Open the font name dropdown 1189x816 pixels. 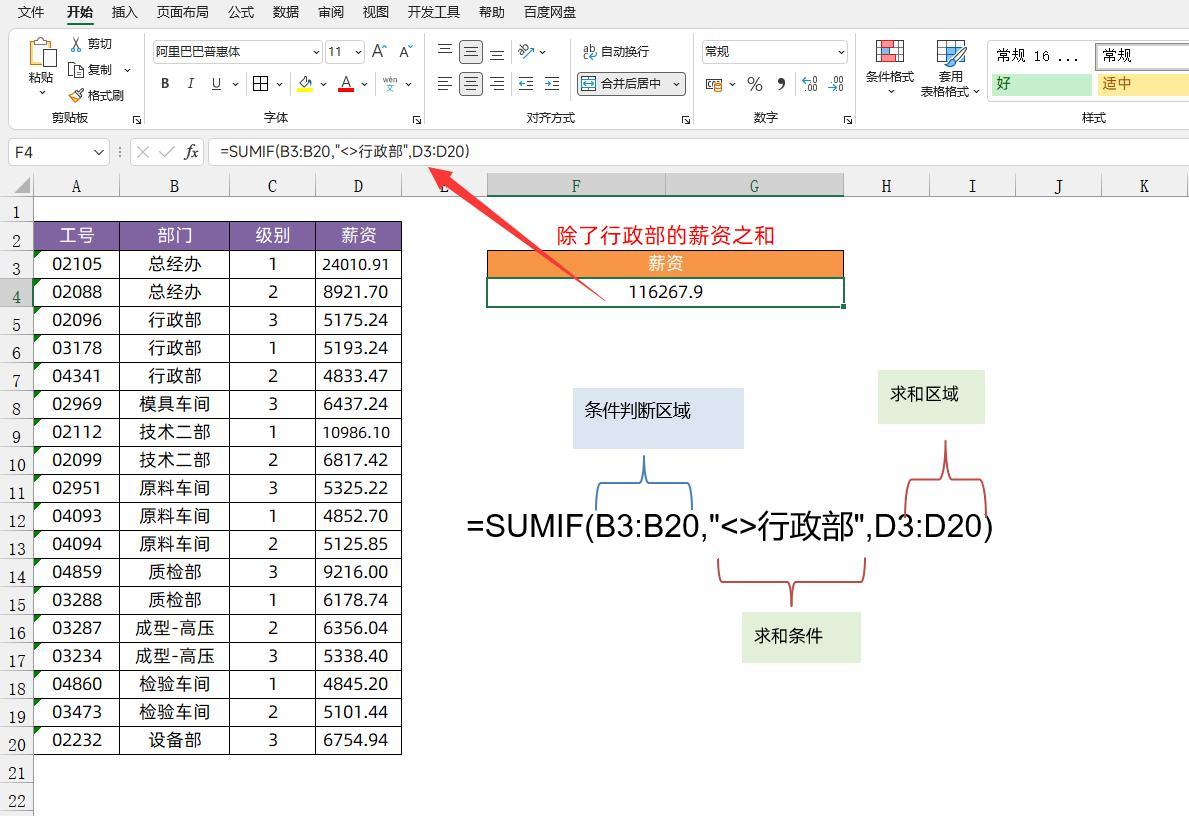(x=316, y=52)
